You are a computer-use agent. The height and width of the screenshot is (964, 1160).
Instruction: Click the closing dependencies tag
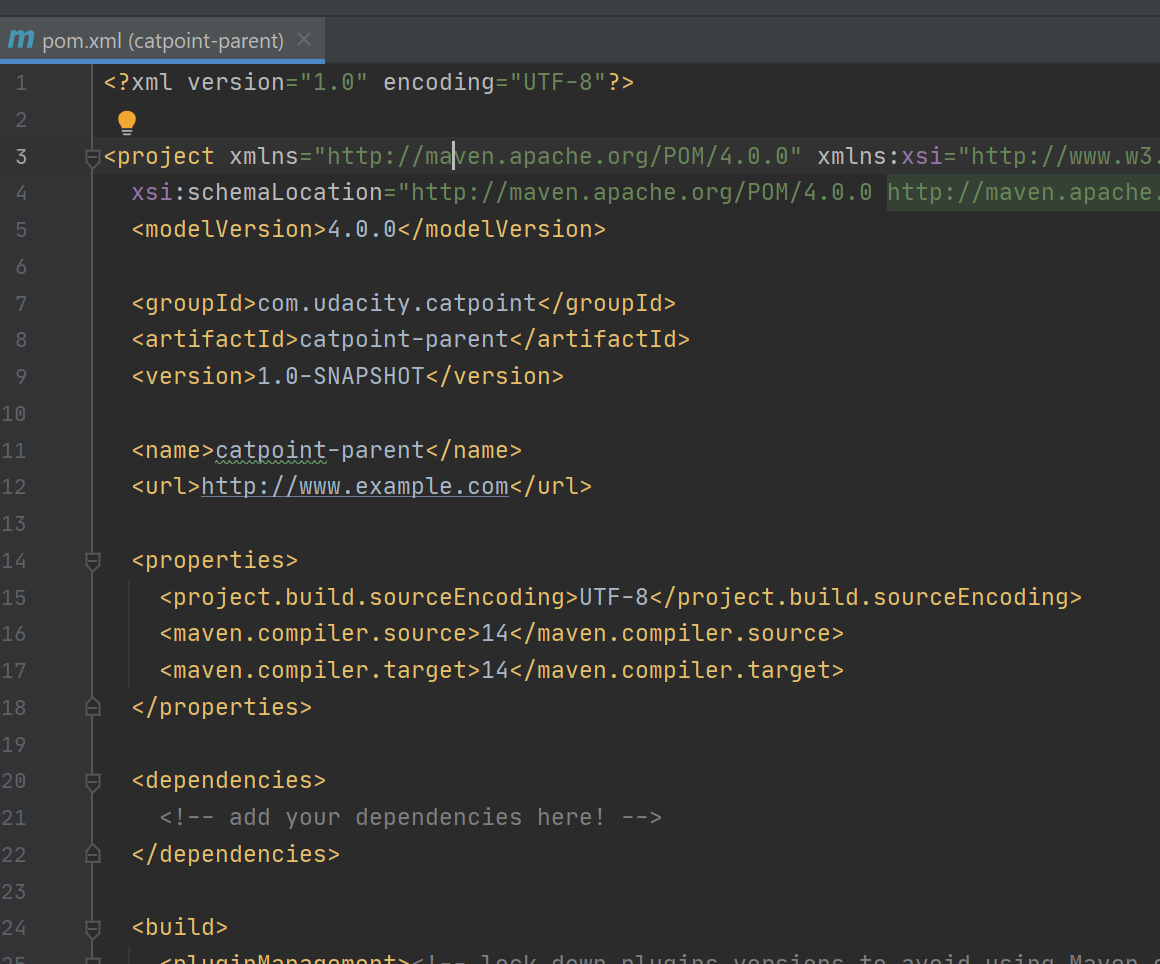coord(235,855)
